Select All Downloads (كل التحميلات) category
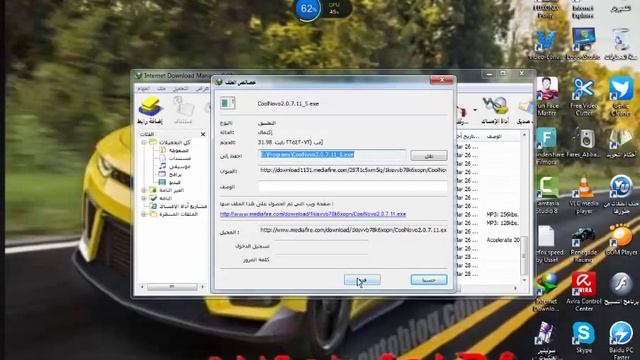This screenshot has width=640, height=360. click(174, 142)
